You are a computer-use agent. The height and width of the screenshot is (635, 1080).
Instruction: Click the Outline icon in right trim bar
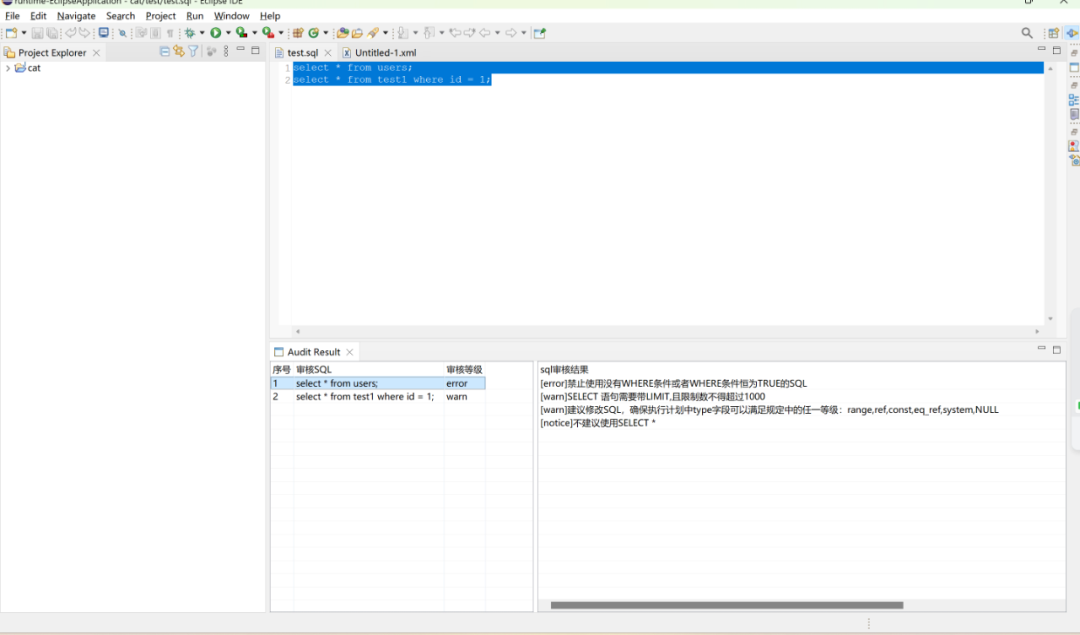click(1074, 100)
